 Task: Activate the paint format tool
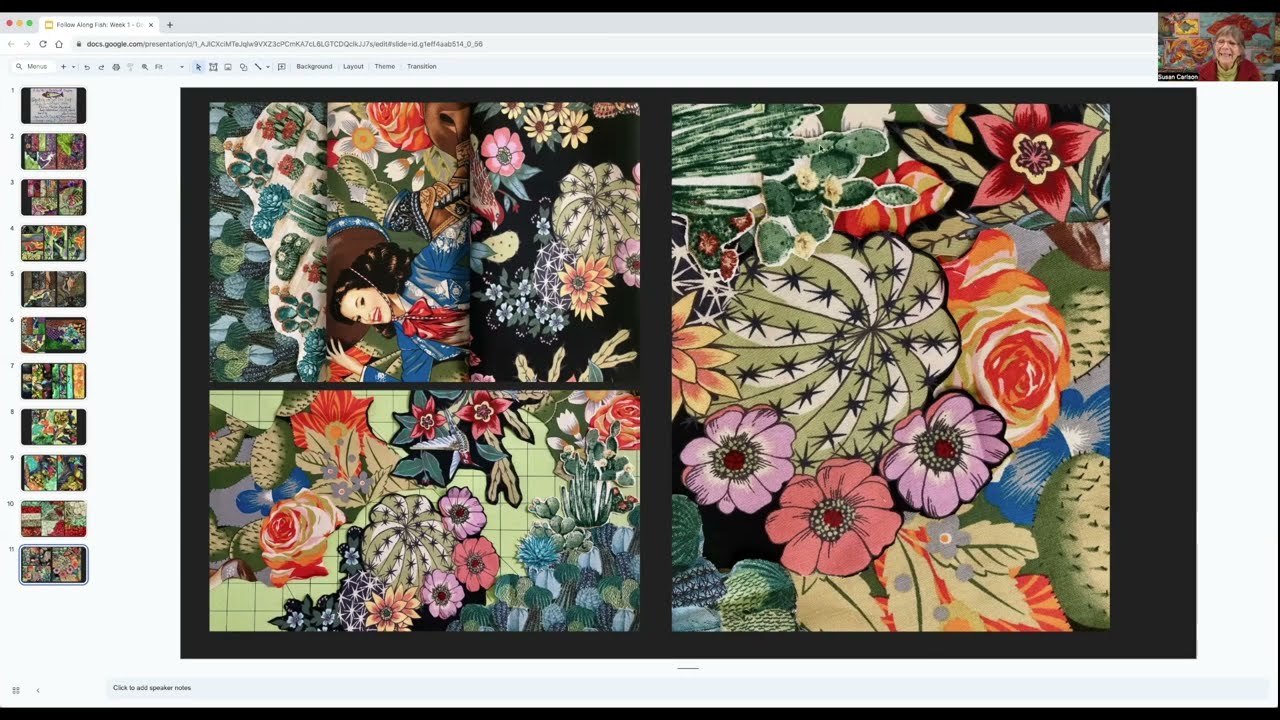(x=130, y=67)
